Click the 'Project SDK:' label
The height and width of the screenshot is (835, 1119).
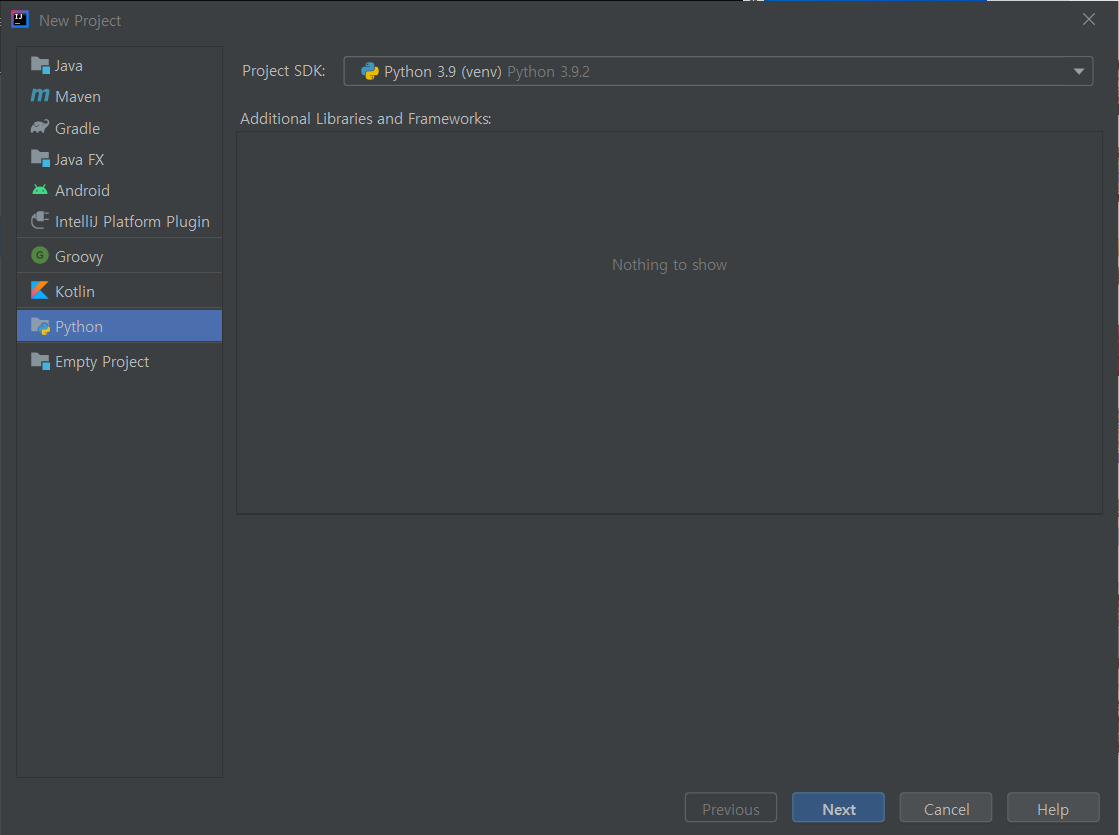pos(283,71)
